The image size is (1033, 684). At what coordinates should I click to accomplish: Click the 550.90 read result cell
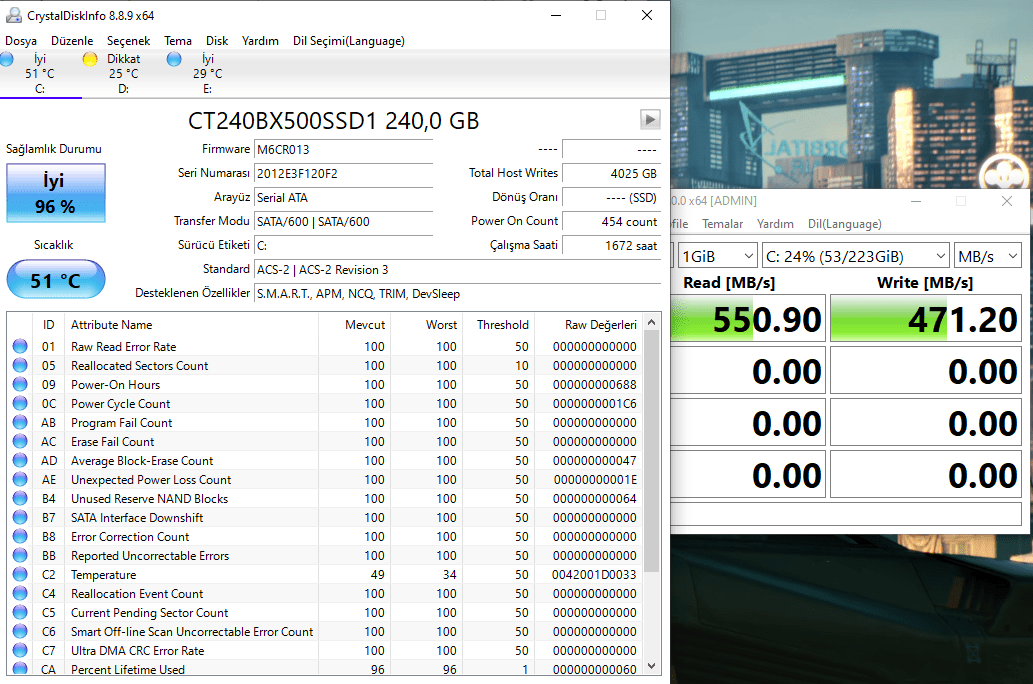[x=748, y=318]
